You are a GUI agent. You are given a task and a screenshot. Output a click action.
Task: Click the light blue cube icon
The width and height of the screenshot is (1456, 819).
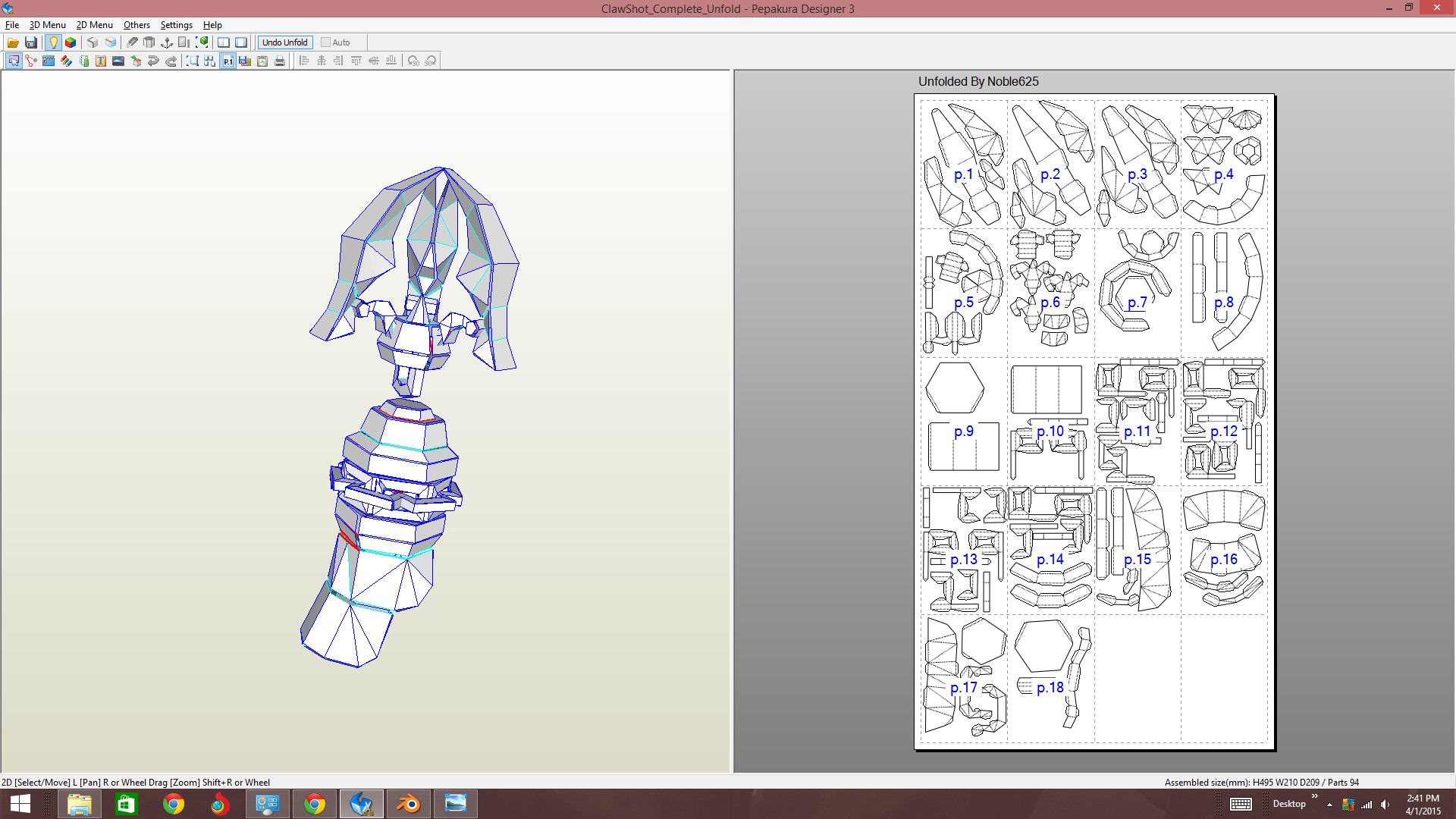[111, 42]
